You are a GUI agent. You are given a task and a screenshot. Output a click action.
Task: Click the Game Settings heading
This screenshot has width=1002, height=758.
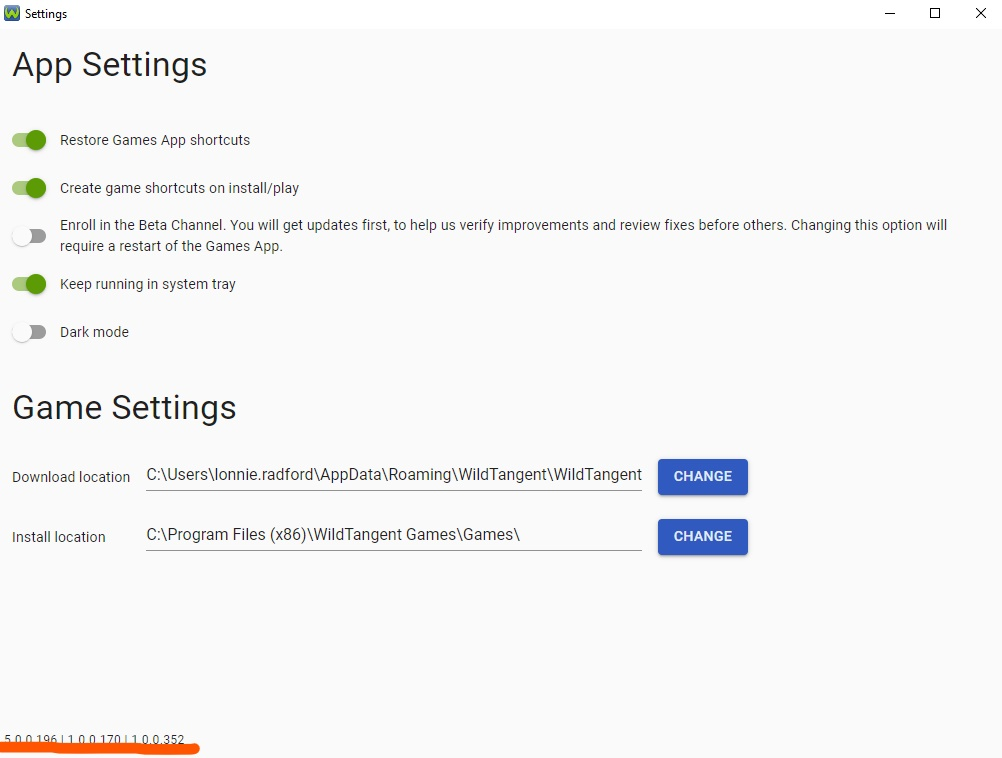pos(125,408)
